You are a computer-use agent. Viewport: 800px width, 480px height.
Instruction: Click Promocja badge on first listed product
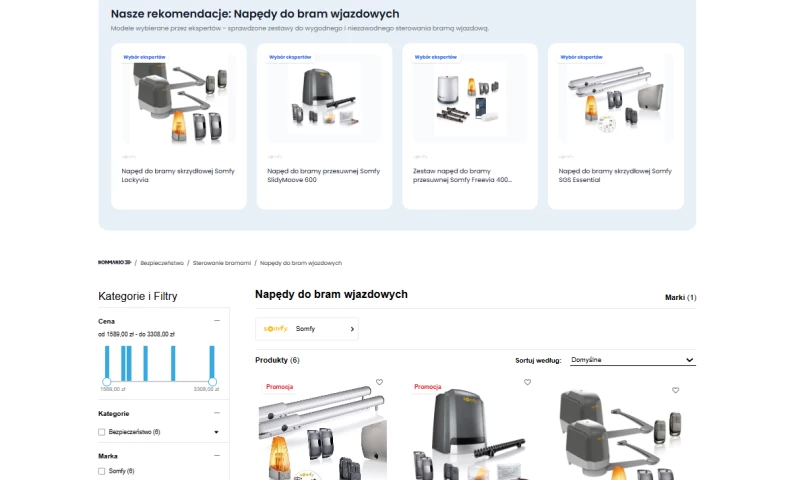pos(280,387)
